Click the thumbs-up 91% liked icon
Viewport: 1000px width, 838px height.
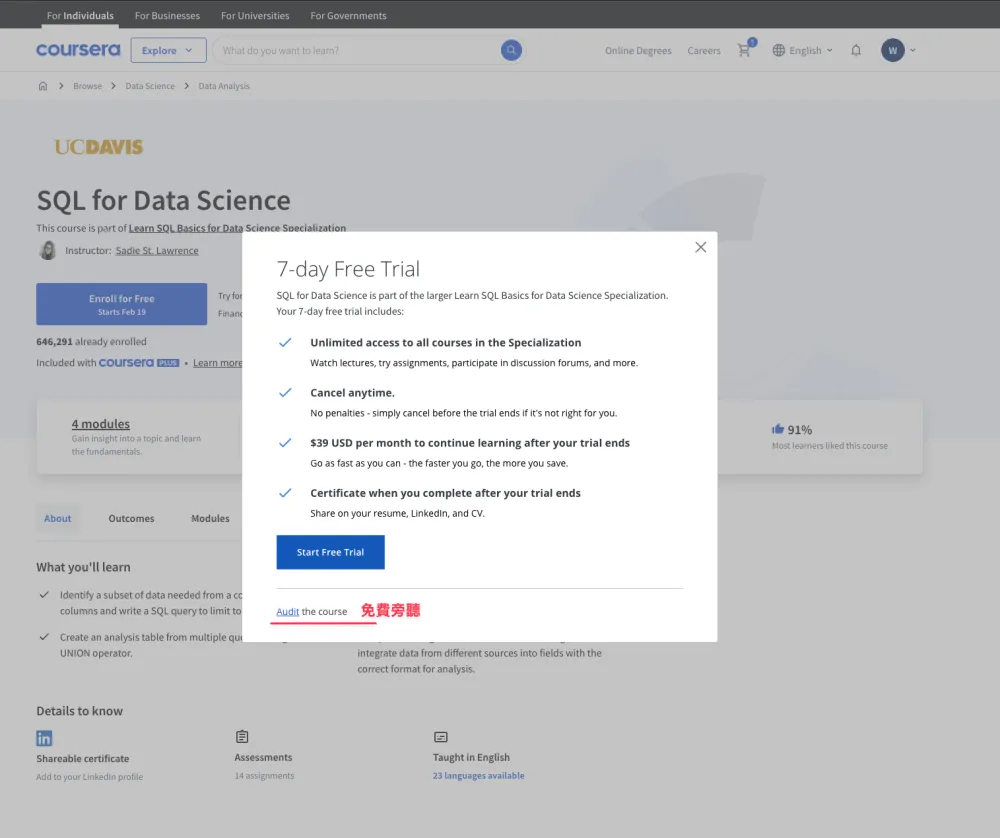click(779, 429)
